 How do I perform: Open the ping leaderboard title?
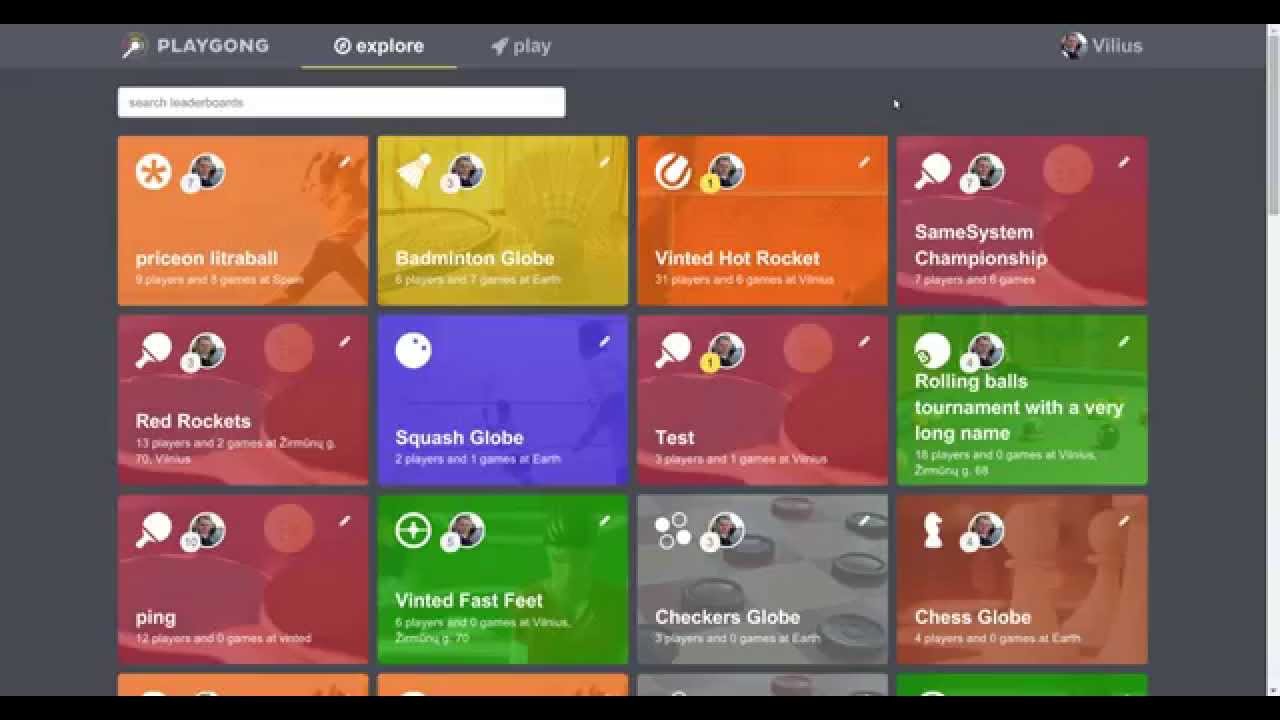(156, 617)
